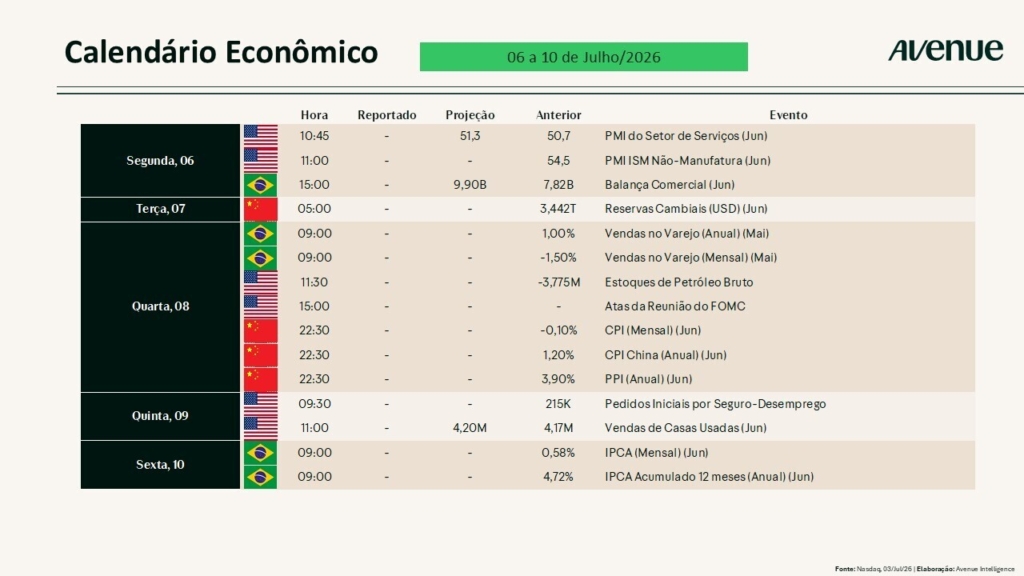Select the Terça, 07 day cell
The image size is (1024, 576).
click(161, 209)
